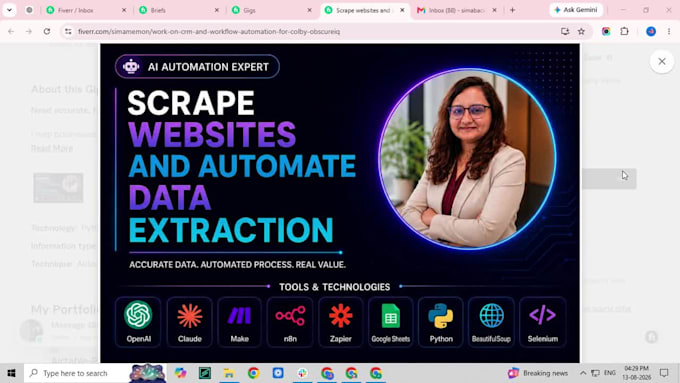Image resolution: width=680 pixels, height=383 pixels.
Task: Open the colorful extension icon in toolbar
Action: click(x=606, y=31)
